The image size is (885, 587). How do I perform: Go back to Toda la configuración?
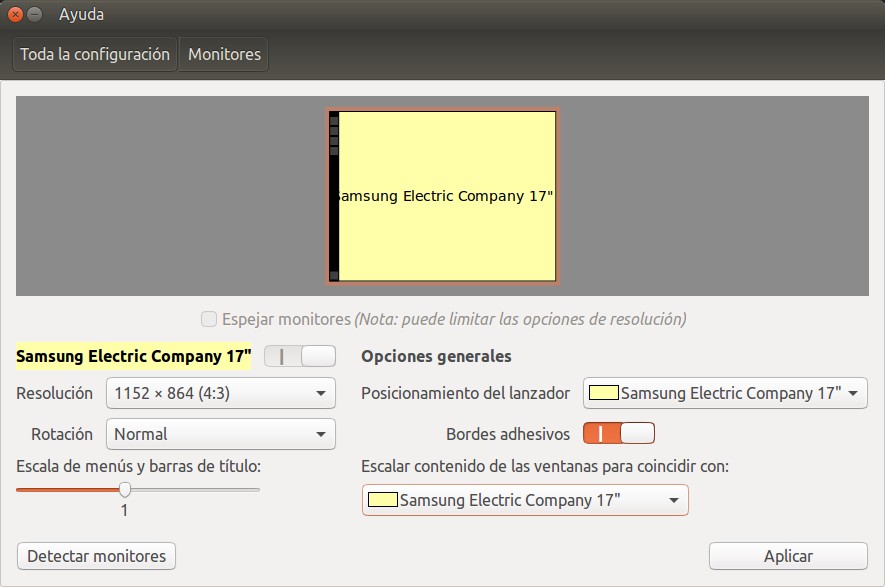(95, 54)
